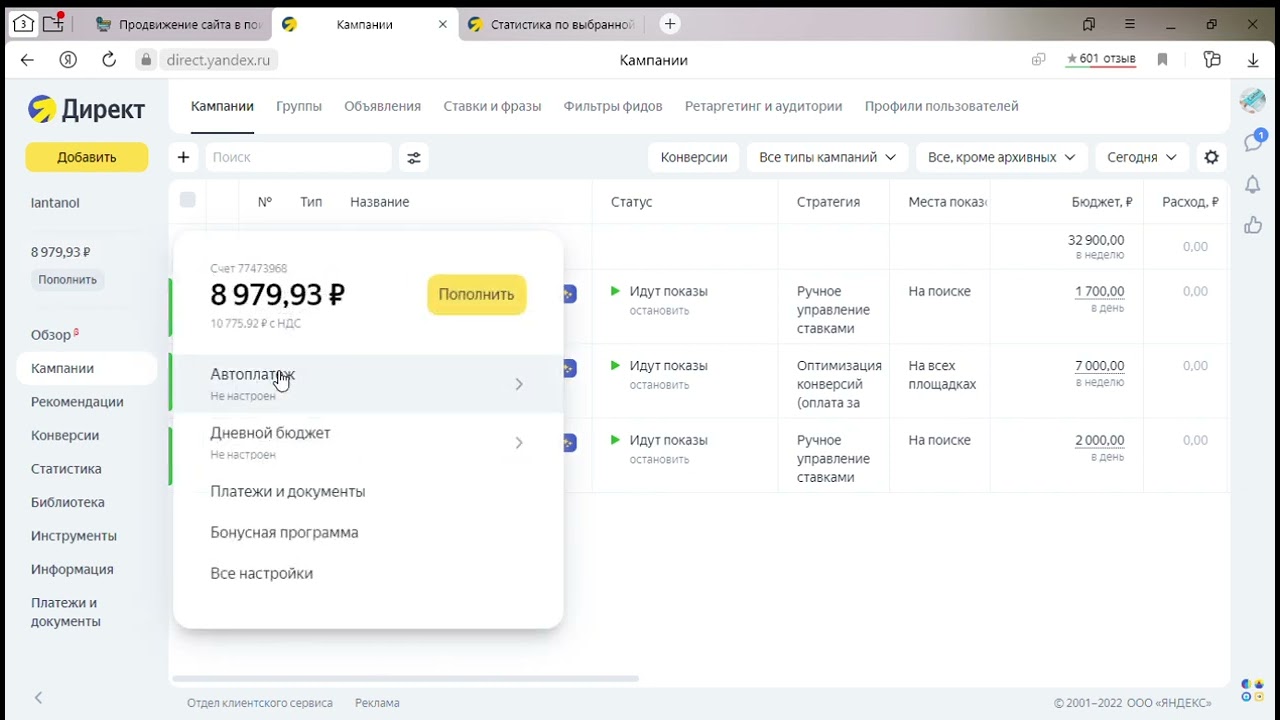Open Информация in the sidebar

(x=72, y=569)
